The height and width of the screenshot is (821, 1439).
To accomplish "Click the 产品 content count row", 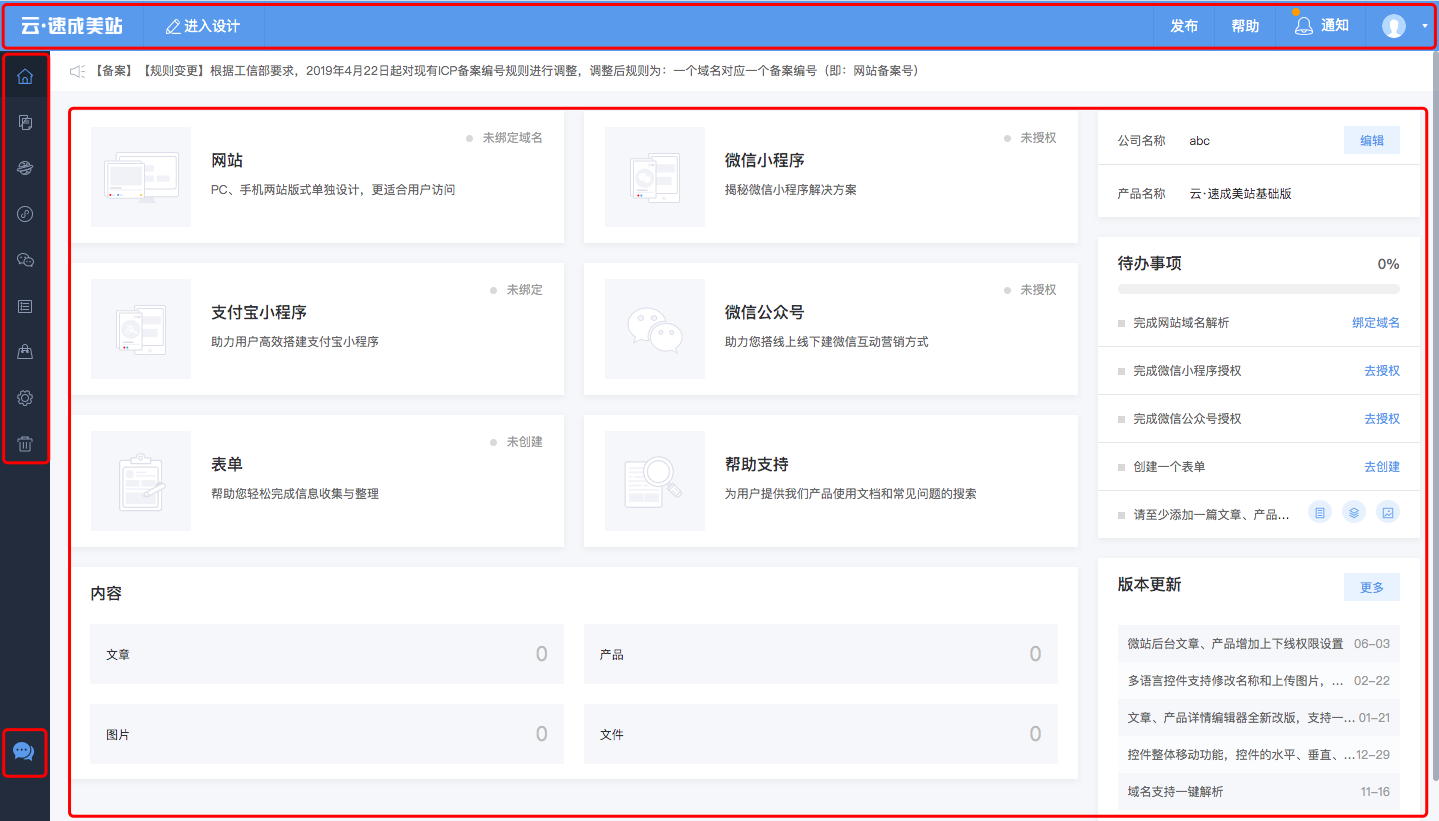I will point(821,654).
